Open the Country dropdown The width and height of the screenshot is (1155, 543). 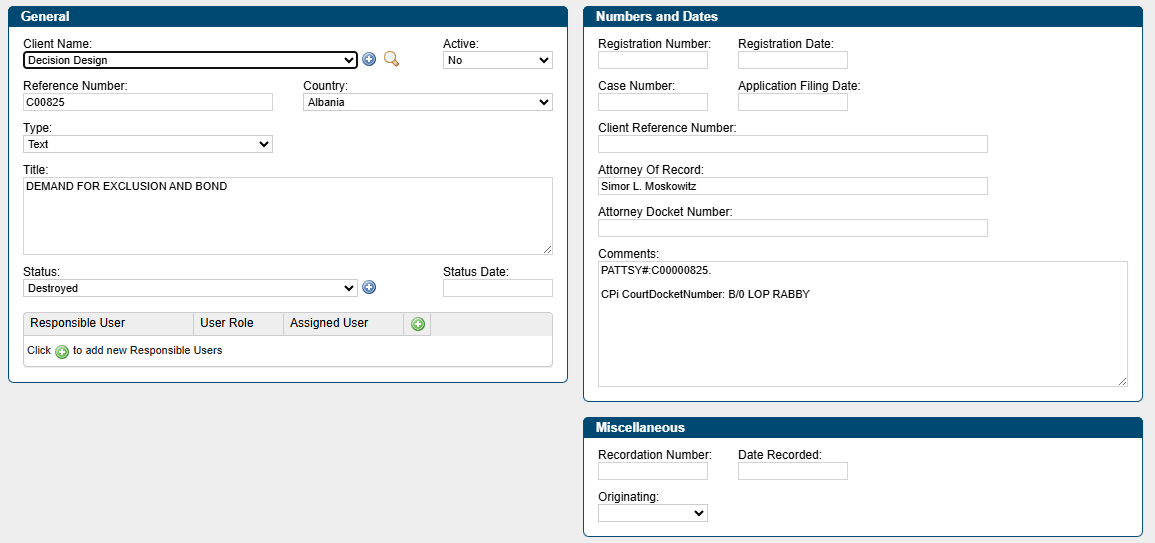(x=428, y=102)
